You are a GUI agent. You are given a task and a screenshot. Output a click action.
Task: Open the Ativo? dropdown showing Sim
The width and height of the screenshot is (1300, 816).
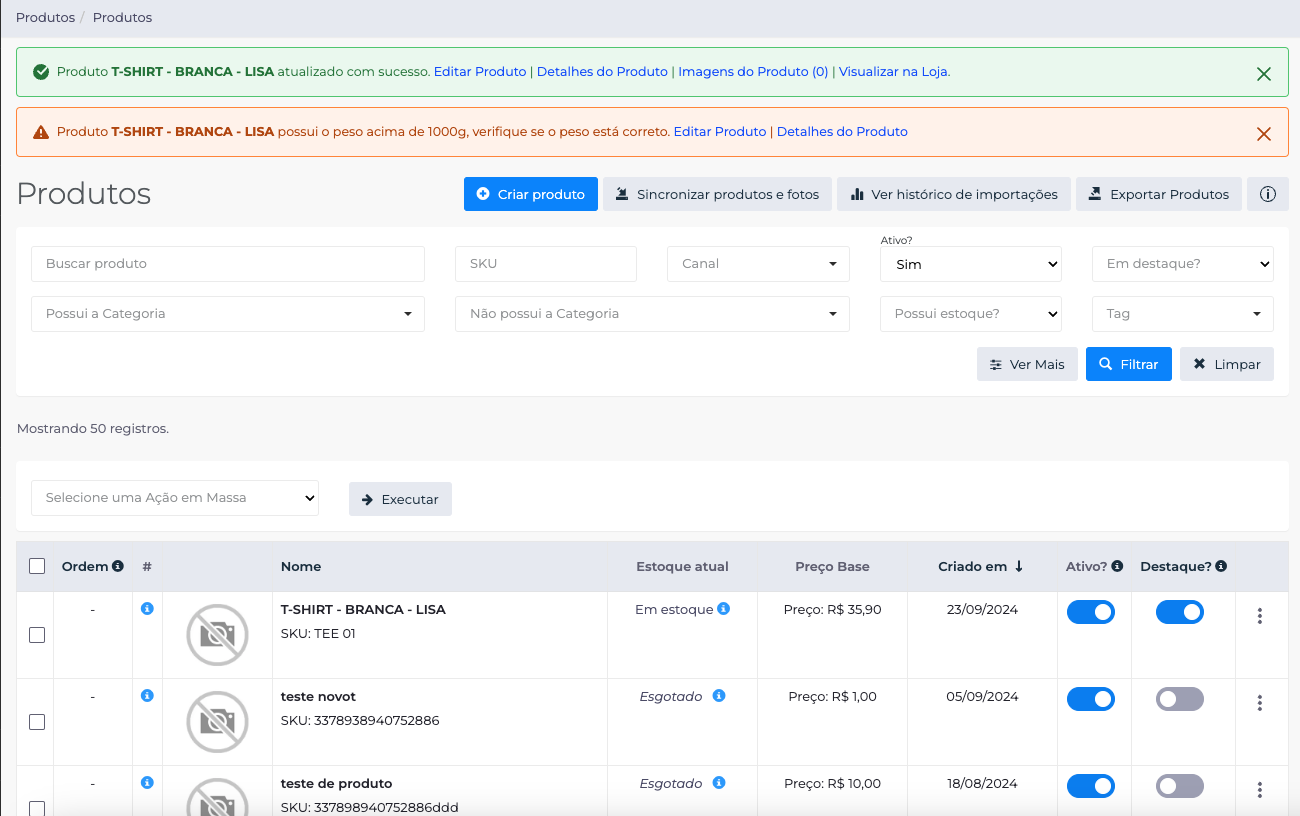[x=971, y=264]
